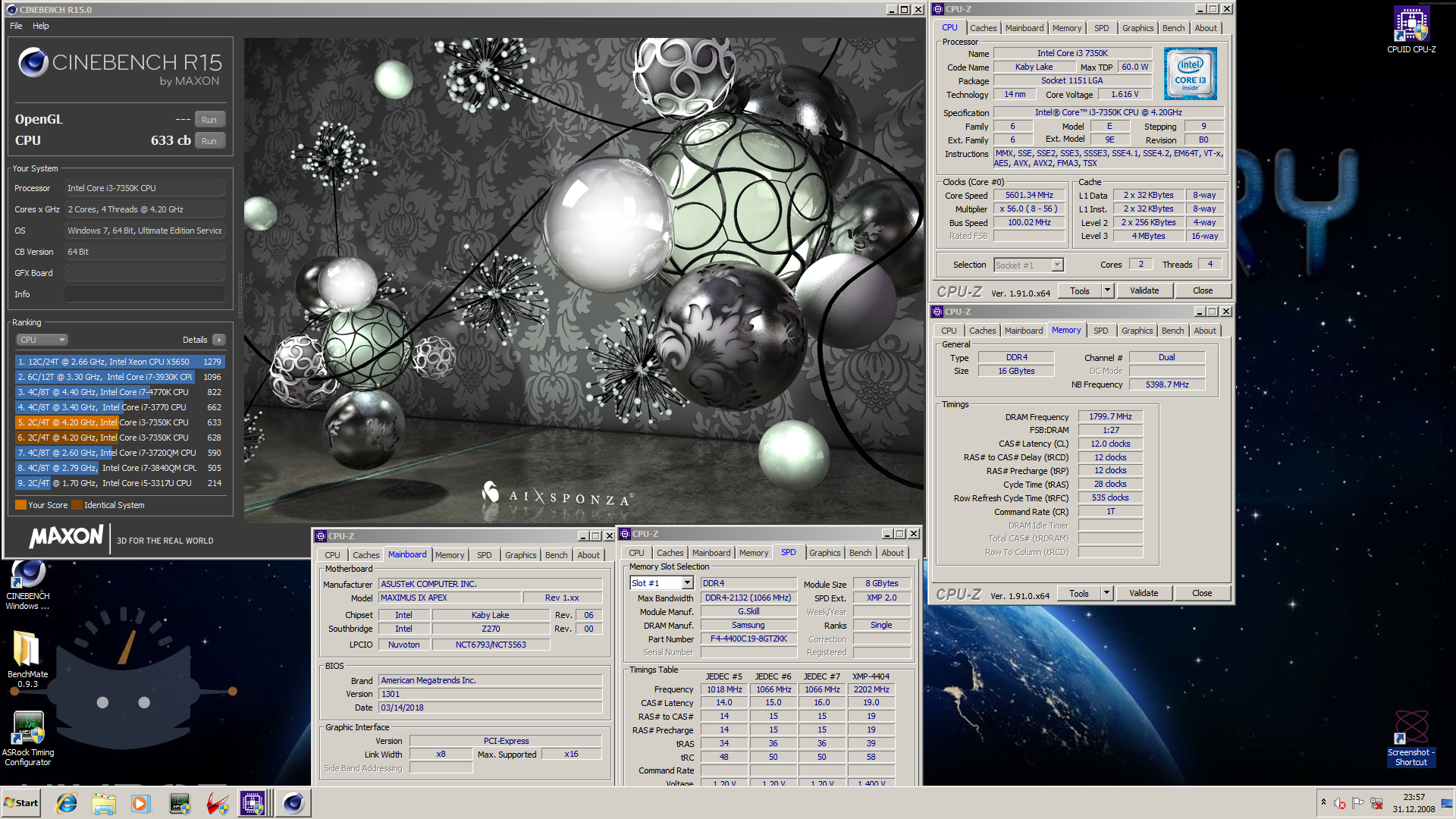This screenshot has width=1456, height=819.
Task: Click the disconnected network tray icon
Action: 1376,803
